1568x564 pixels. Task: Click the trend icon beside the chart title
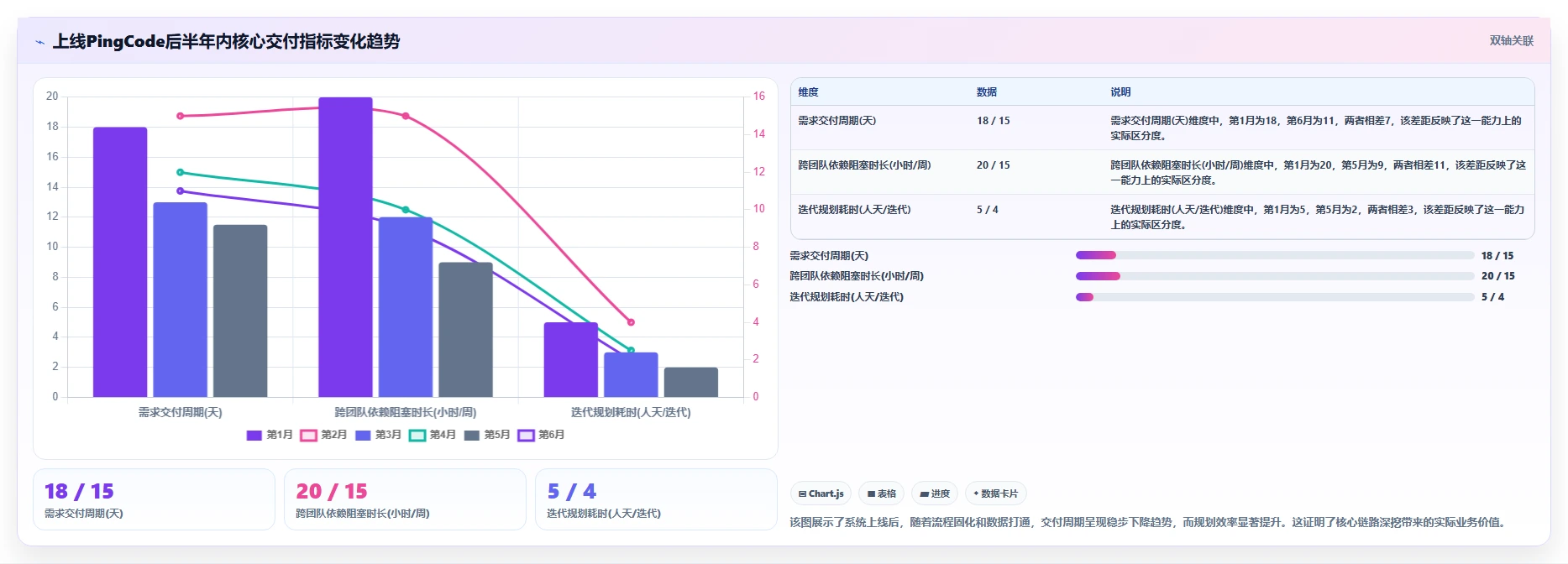coord(39,42)
